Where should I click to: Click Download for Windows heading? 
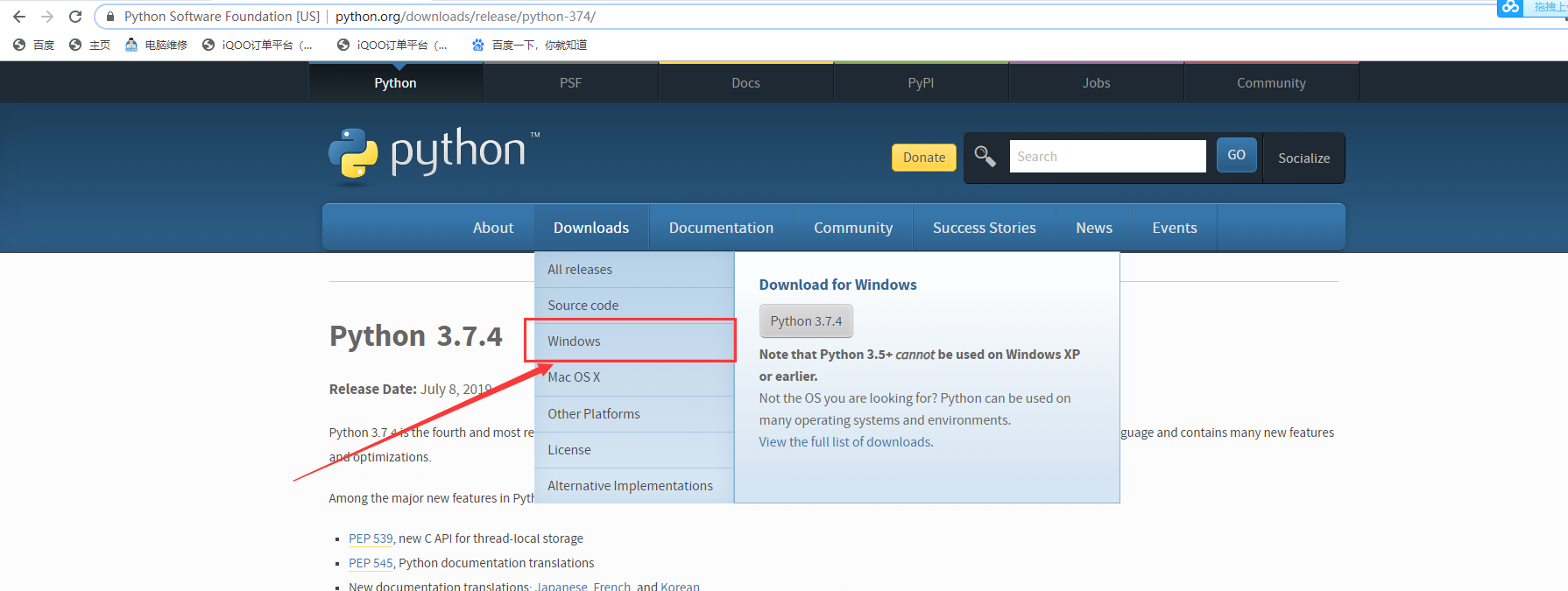pyautogui.click(x=837, y=285)
